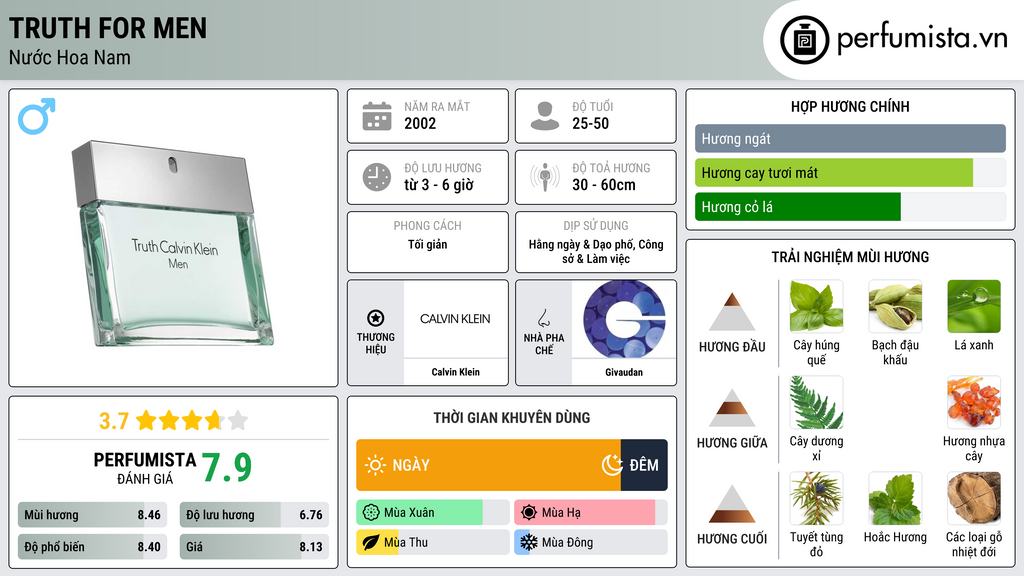Click the TRẢI NGHIỆM MÙI HƯƠNG heading

click(850, 257)
